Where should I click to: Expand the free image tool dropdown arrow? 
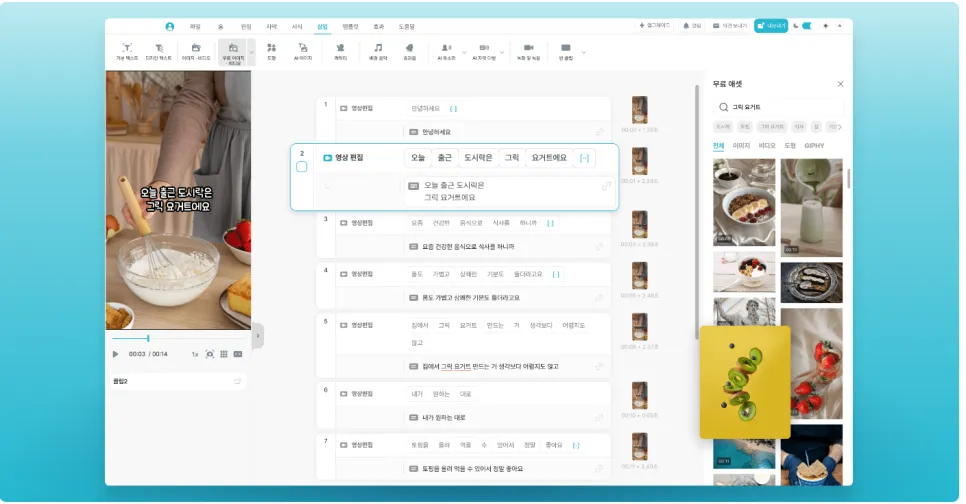coord(251,52)
